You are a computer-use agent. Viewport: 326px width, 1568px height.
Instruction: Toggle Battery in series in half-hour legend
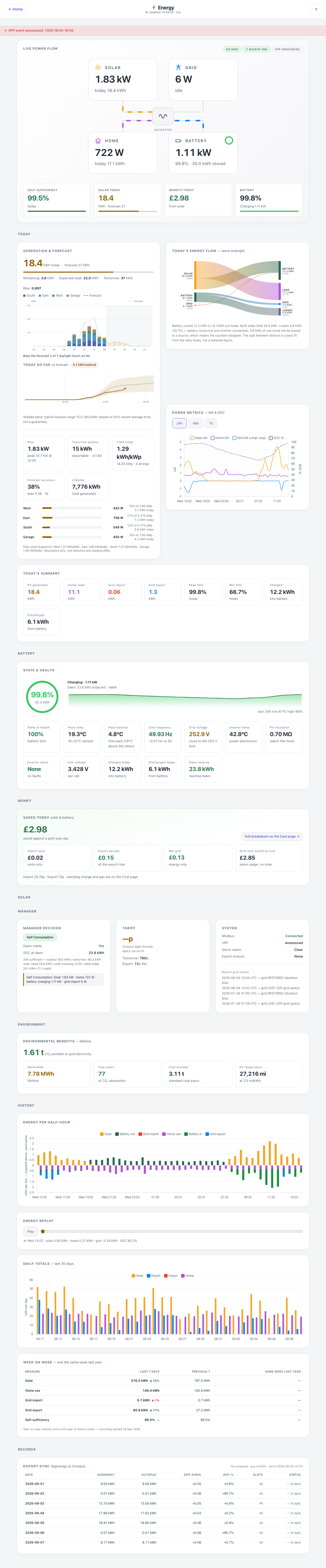click(x=193, y=1134)
